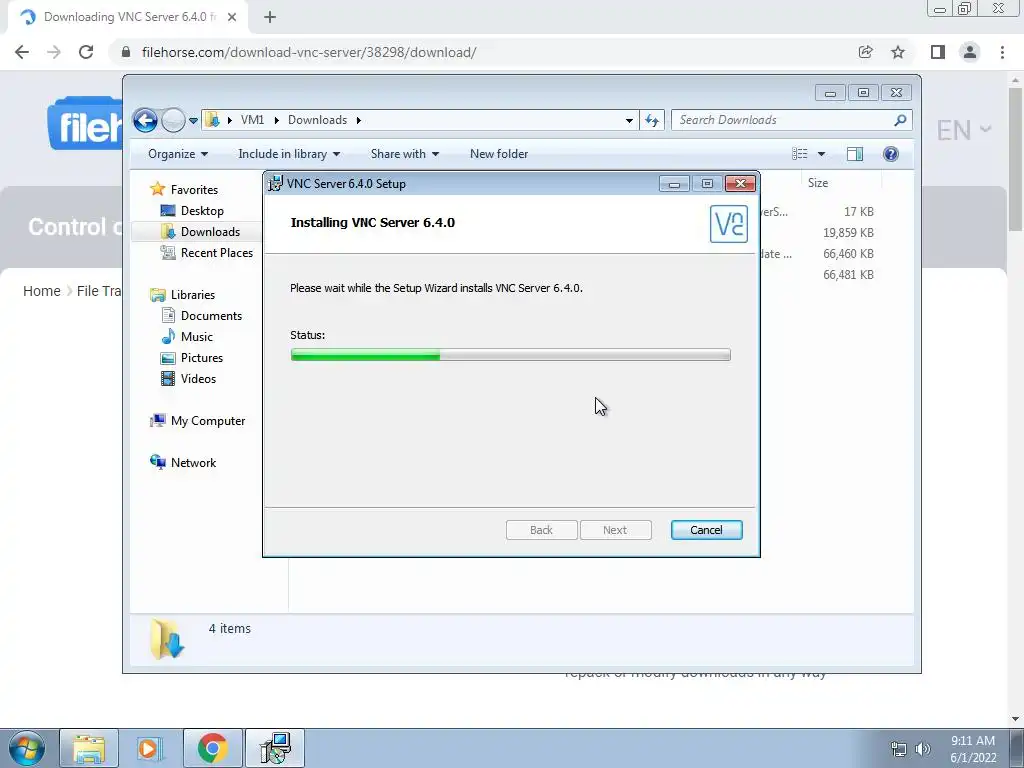1024x768 pixels.
Task: Click the Explorer help icon
Action: point(891,154)
